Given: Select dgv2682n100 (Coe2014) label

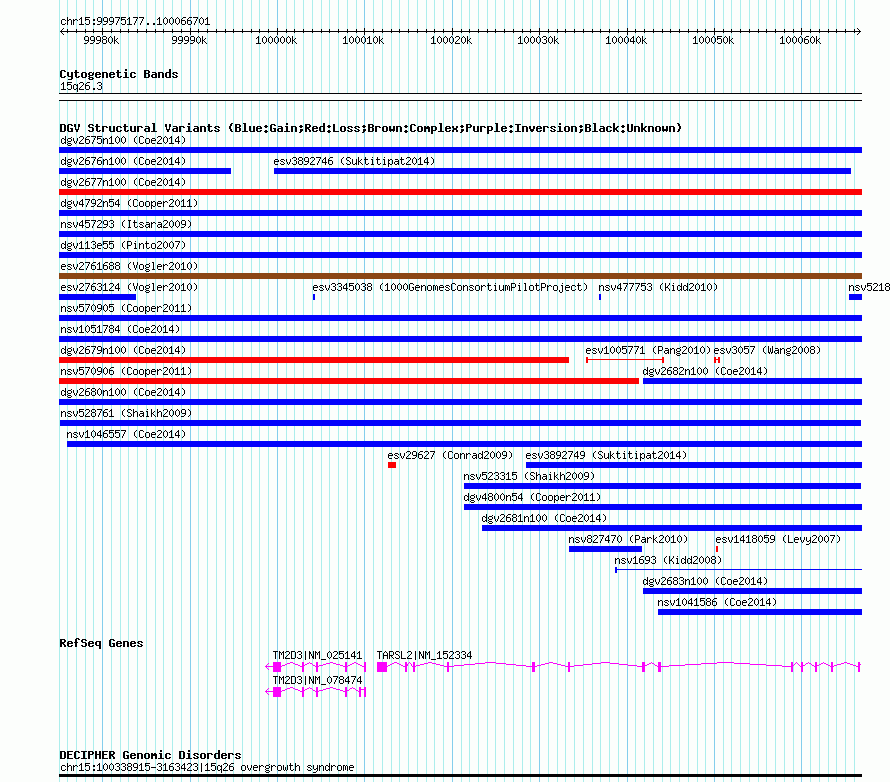Looking at the screenshot, I should pos(705,371).
